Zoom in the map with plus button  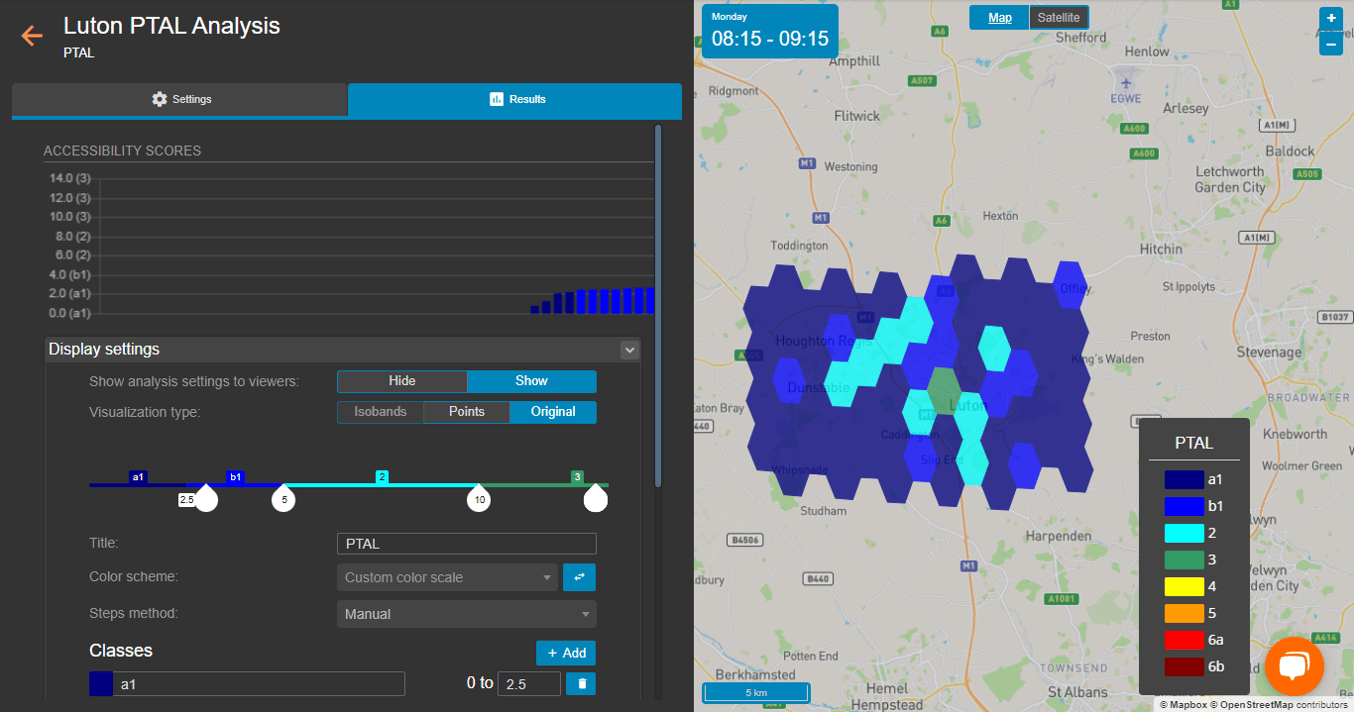[1330, 19]
